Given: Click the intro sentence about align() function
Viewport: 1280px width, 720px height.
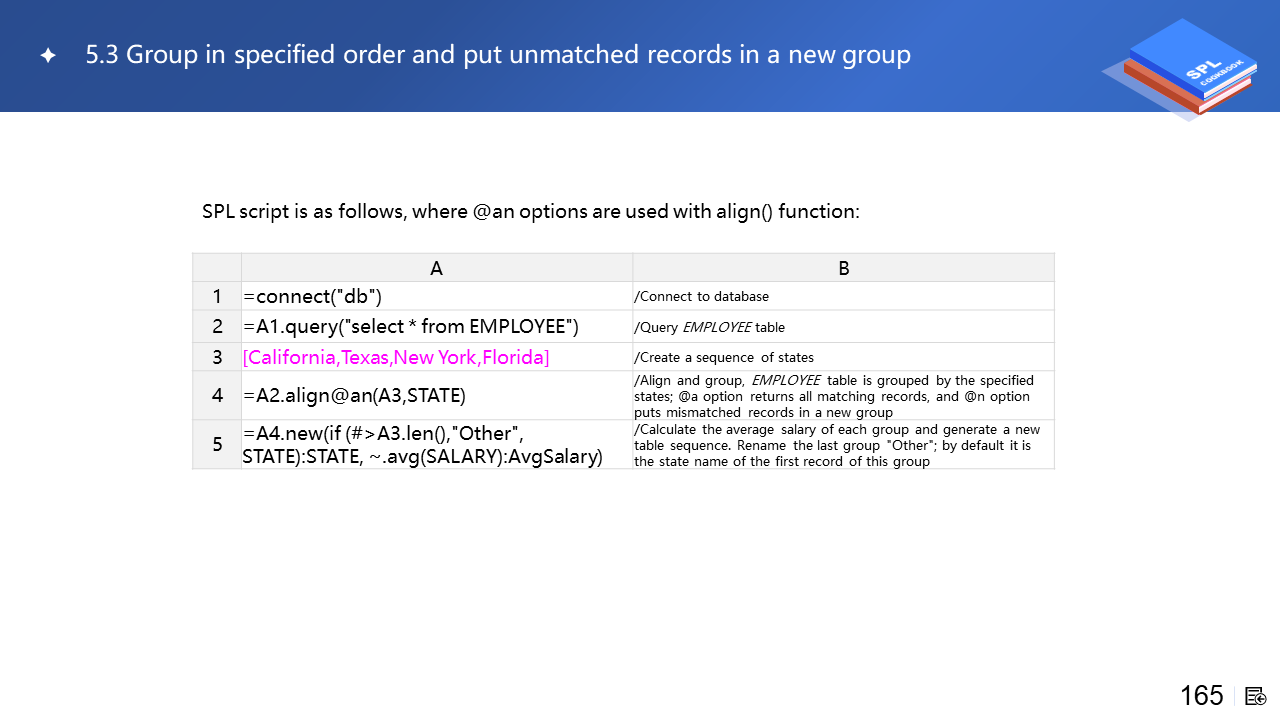Looking at the screenshot, I should [x=530, y=212].
